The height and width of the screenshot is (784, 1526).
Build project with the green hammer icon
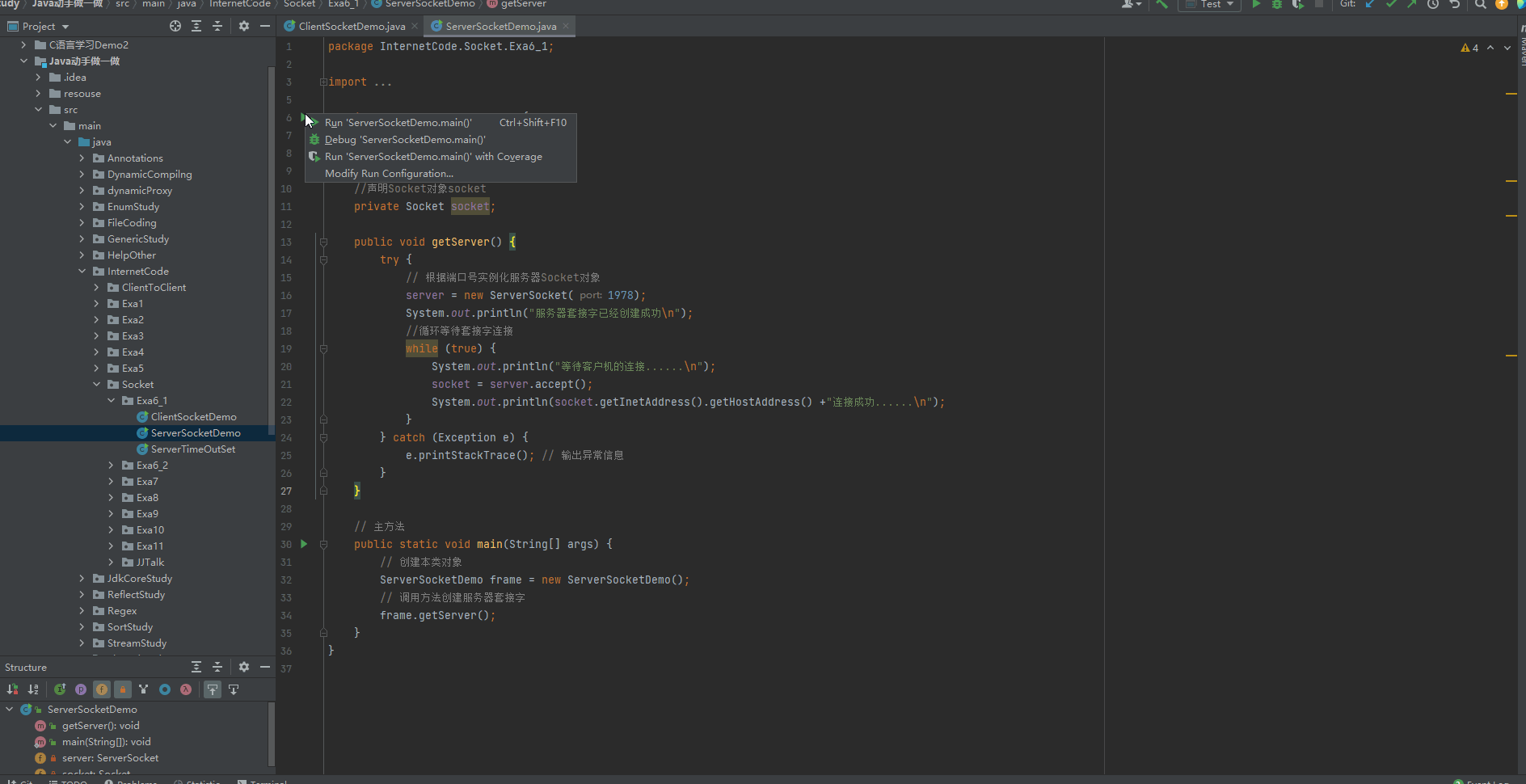(x=1161, y=4)
